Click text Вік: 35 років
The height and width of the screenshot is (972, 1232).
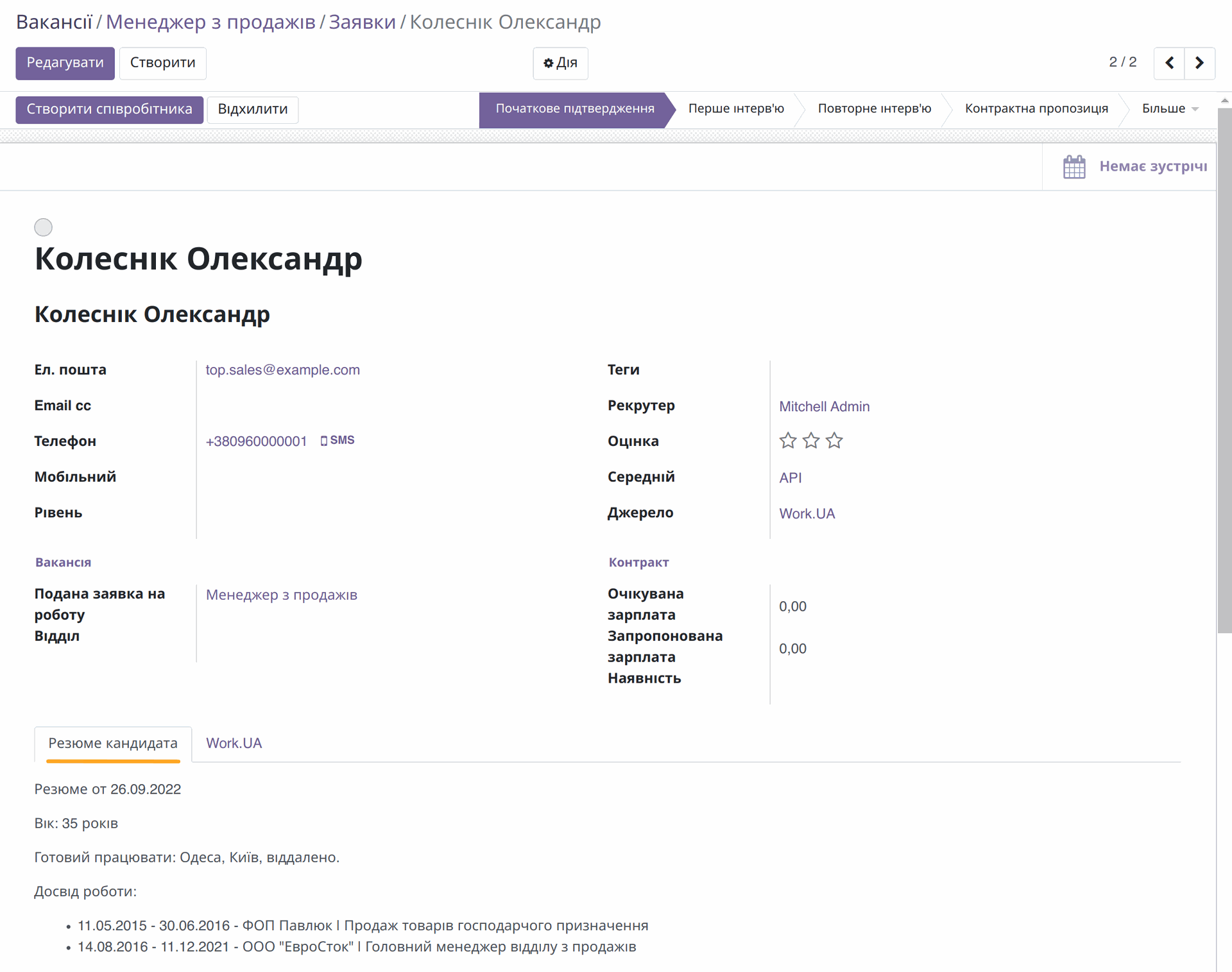[76, 824]
